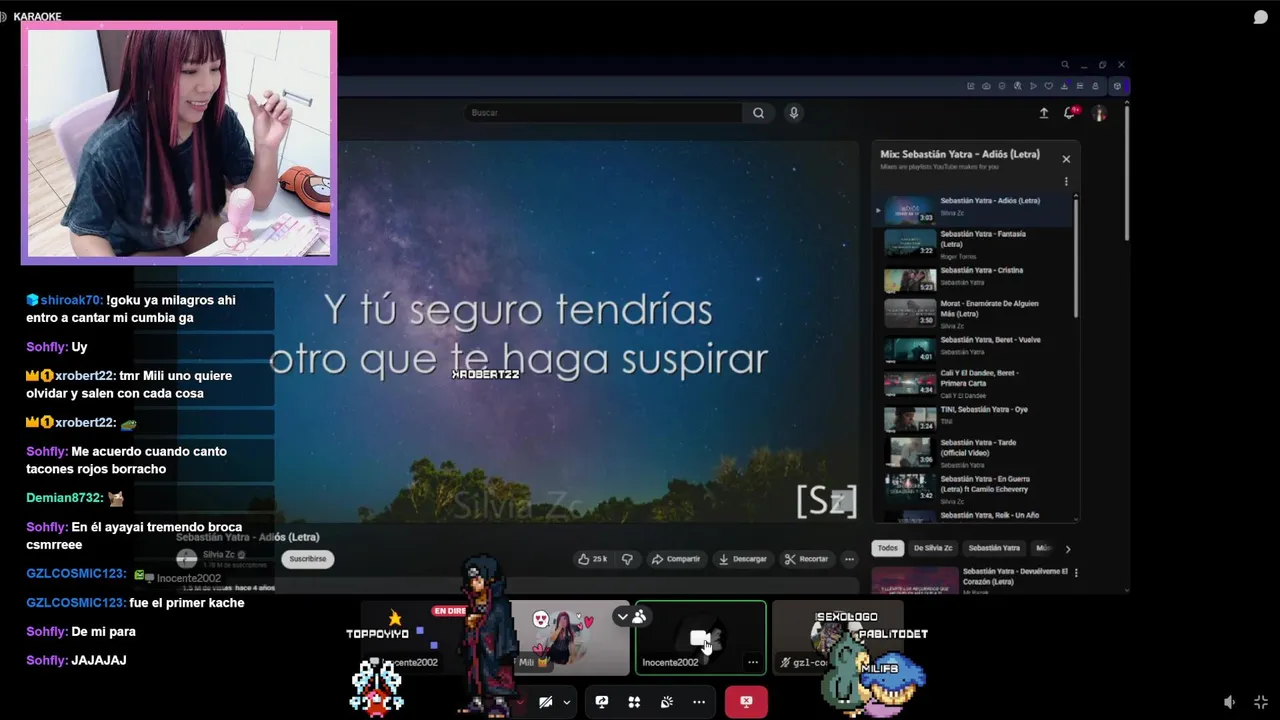1280x720 pixels.
Task: Select the Todos filter chip
Action: [887, 548]
